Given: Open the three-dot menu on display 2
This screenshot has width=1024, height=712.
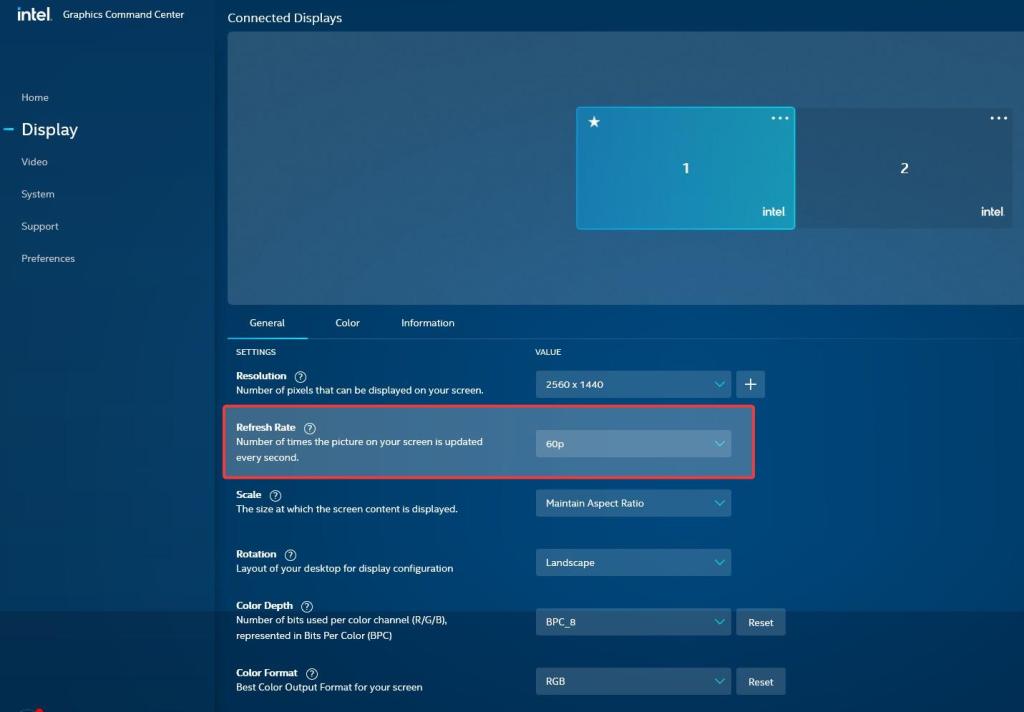Looking at the screenshot, I should [x=999, y=118].
